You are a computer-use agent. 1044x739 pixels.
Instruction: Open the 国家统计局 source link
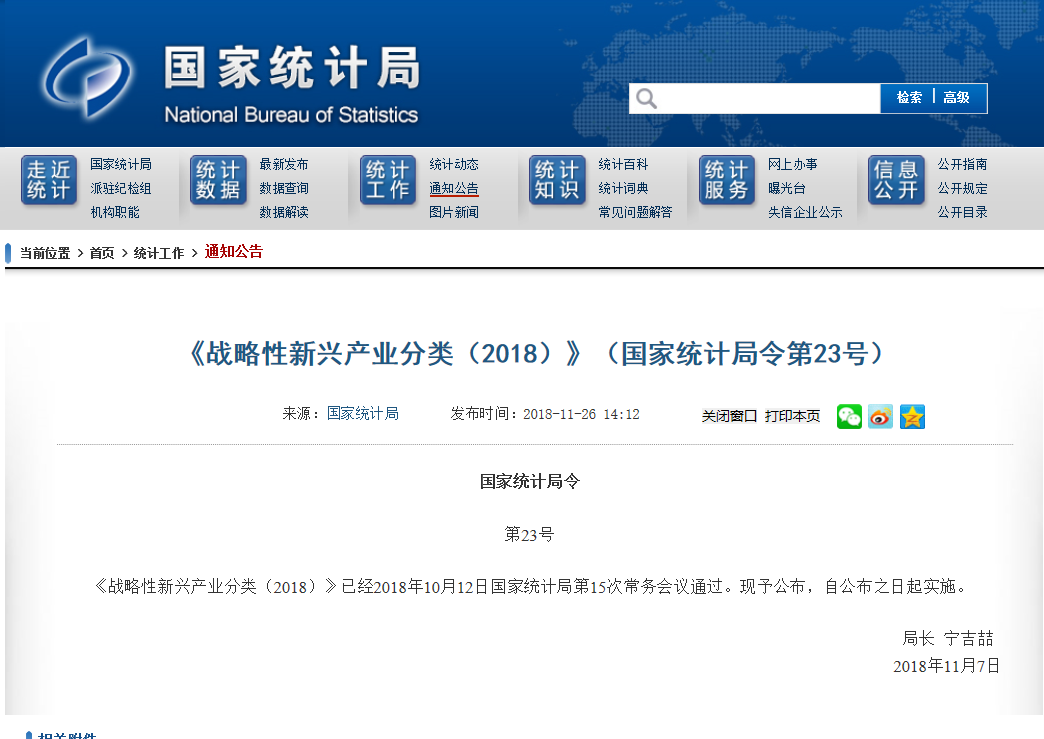(x=363, y=413)
